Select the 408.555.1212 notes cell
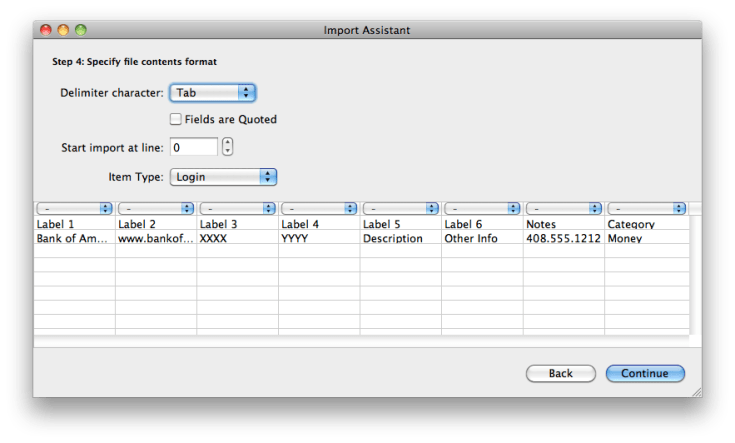Viewport: 735px width, 443px height. (x=563, y=239)
